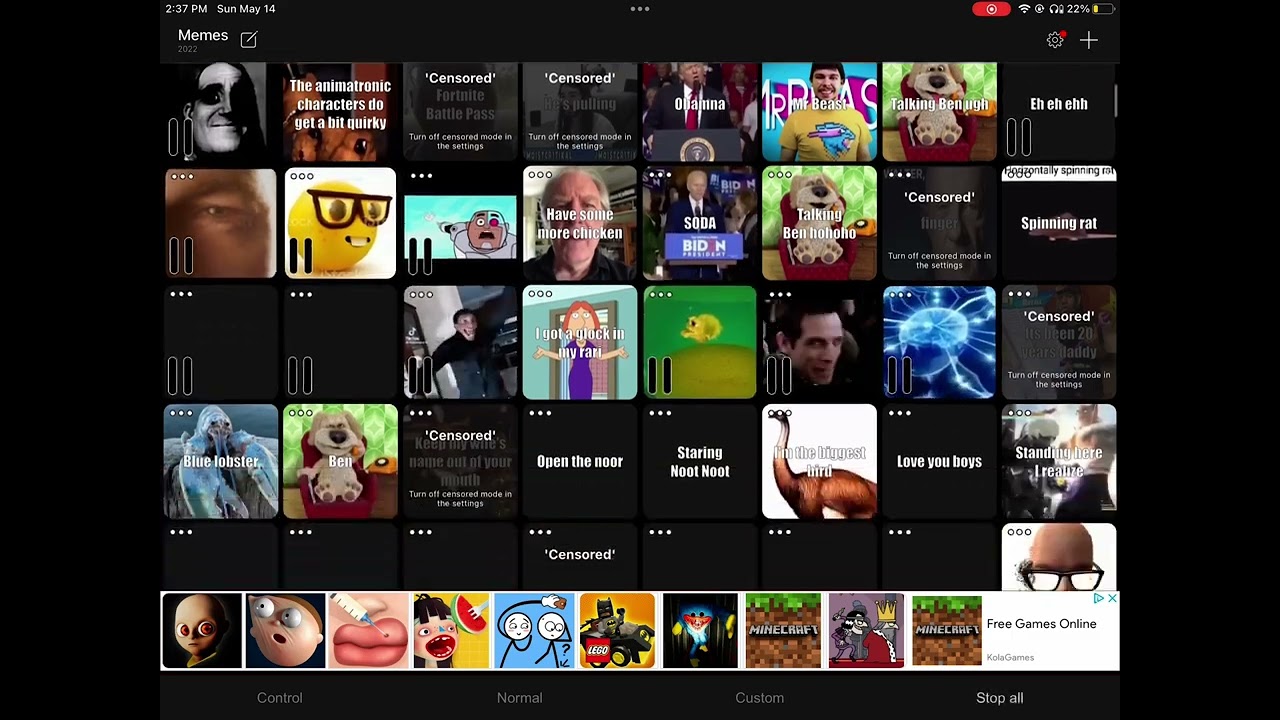Open options dots on Talking Ben hohoho tile

click(780, 176)
